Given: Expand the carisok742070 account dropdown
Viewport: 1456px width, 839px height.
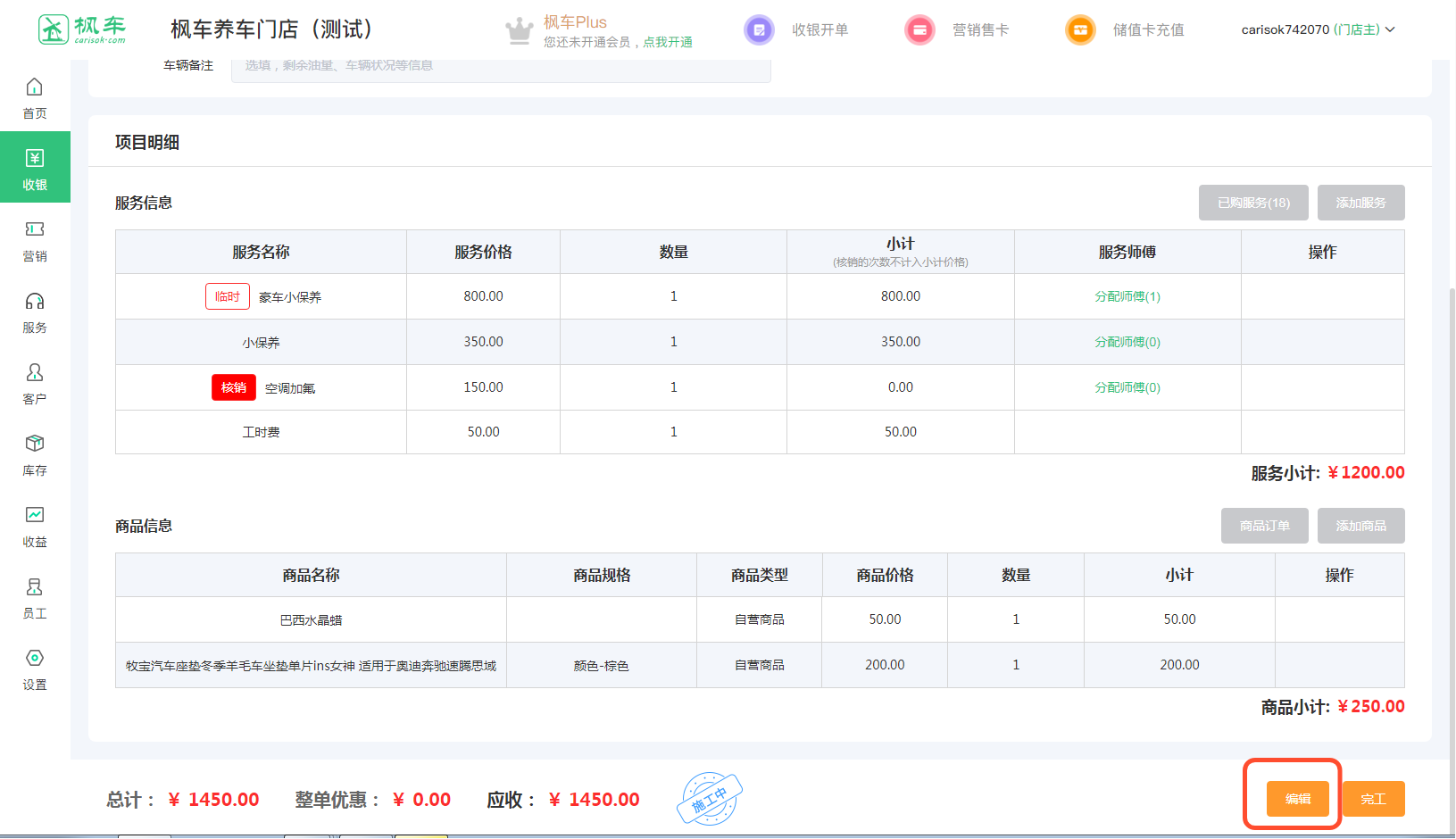Looking at the screenshot, I should pyautogui.click(x=1318, y=29).
